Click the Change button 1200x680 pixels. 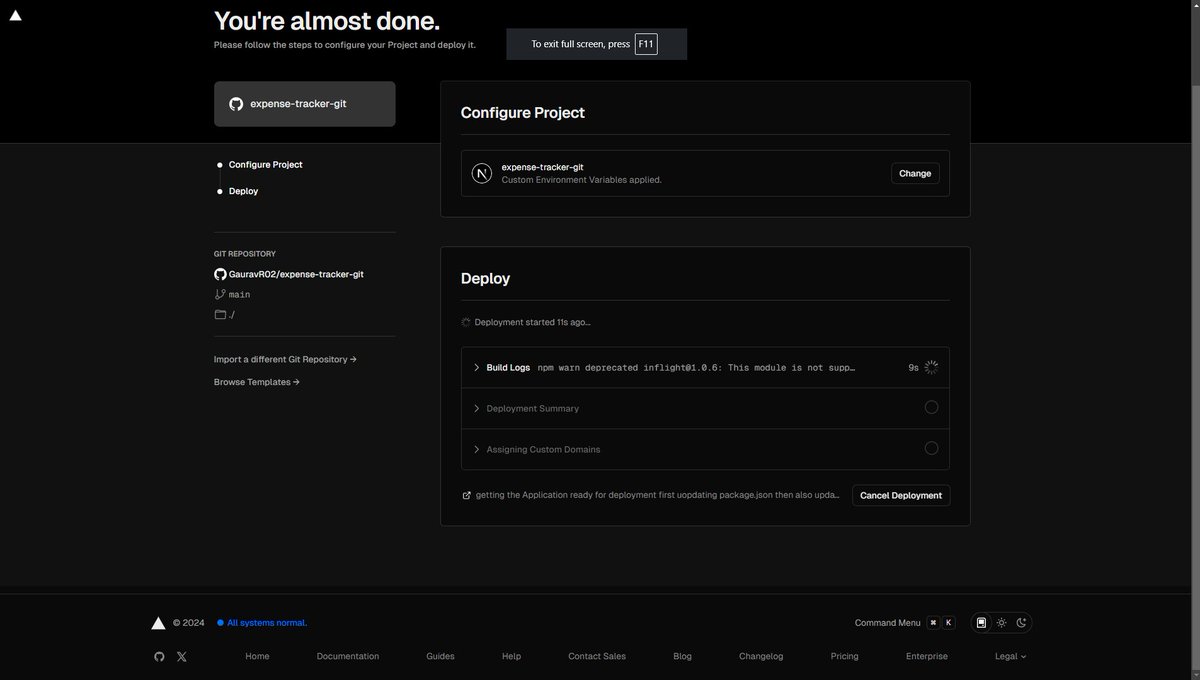915,174
